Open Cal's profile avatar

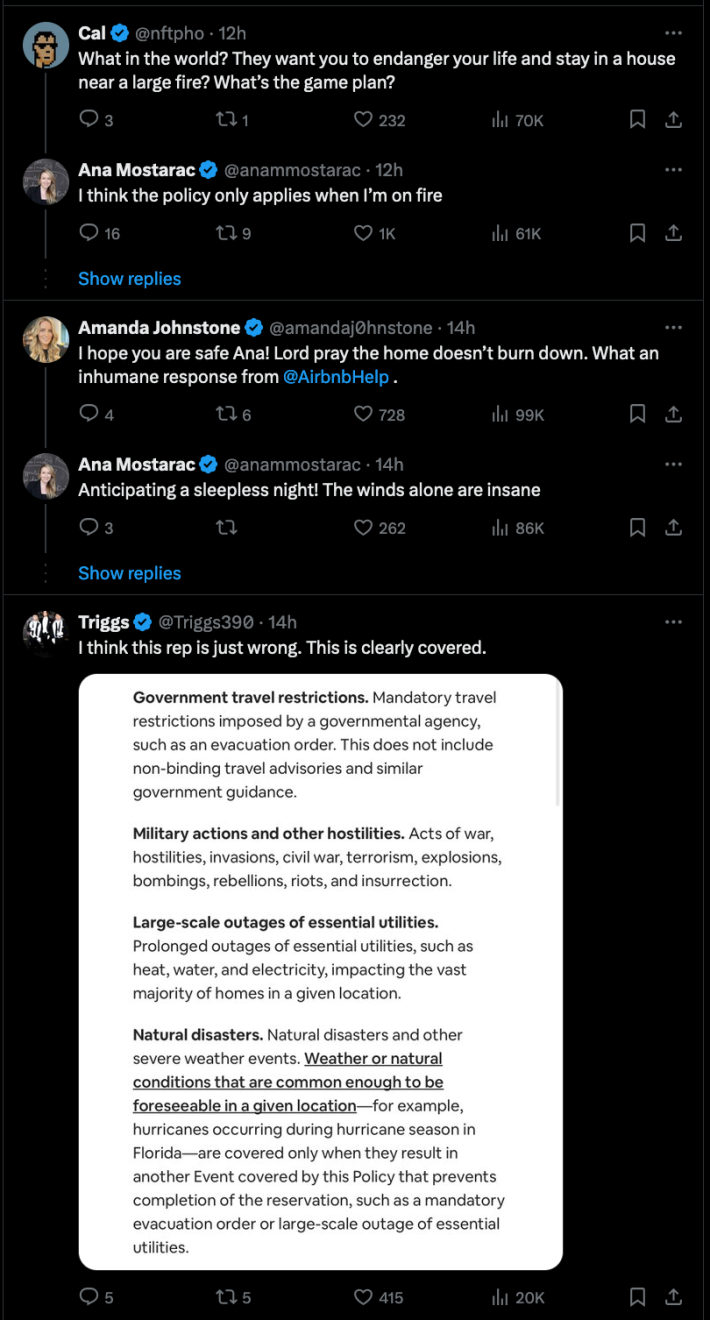click(x=45, y=45)
